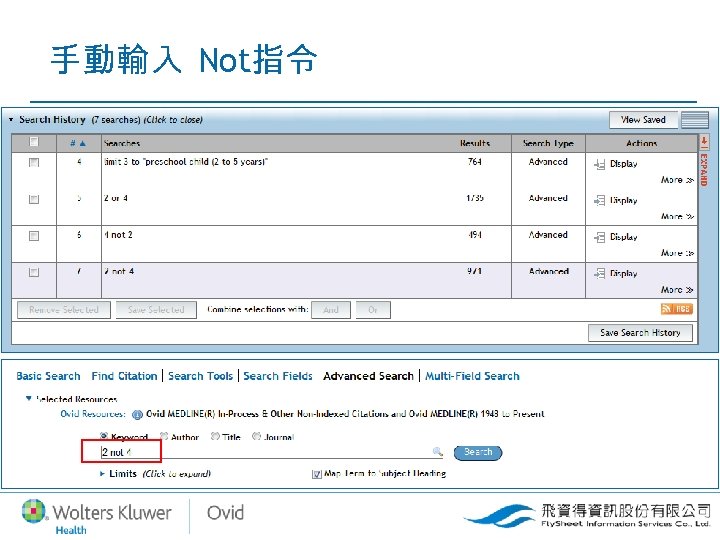
Task: Click the Search Type column header
Action: pos(548,143)
